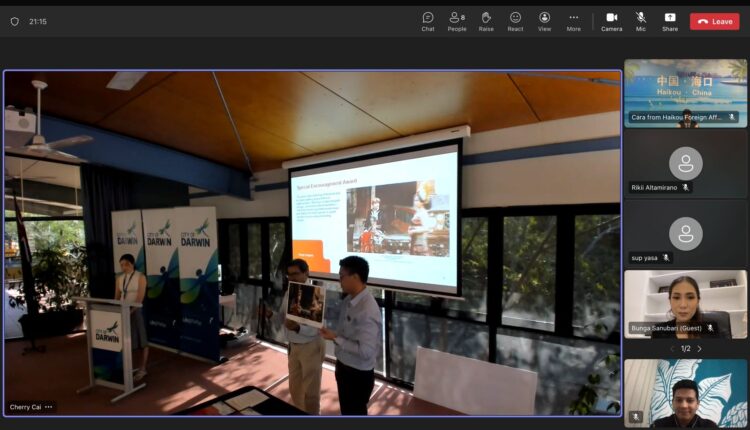Raise your hand in the meeting
The width and height of the screenshot is (750, 430).
(x=486, y=21)
